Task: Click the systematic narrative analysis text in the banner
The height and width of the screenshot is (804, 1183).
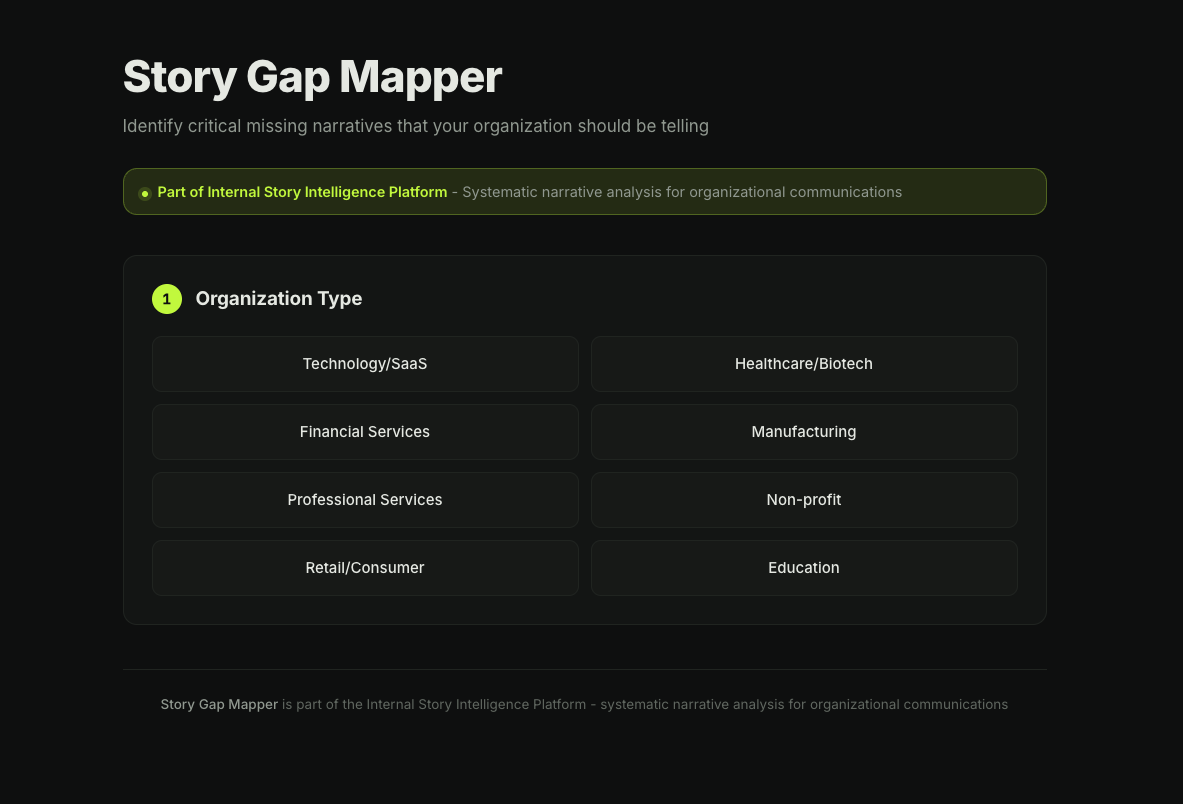Action: click(676, 192)
